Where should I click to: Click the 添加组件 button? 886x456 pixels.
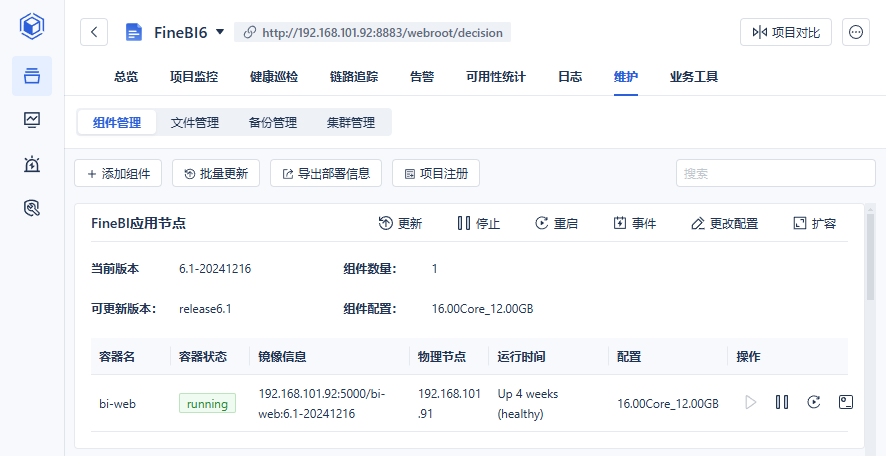pyautogui.click(x=118, y=173)
